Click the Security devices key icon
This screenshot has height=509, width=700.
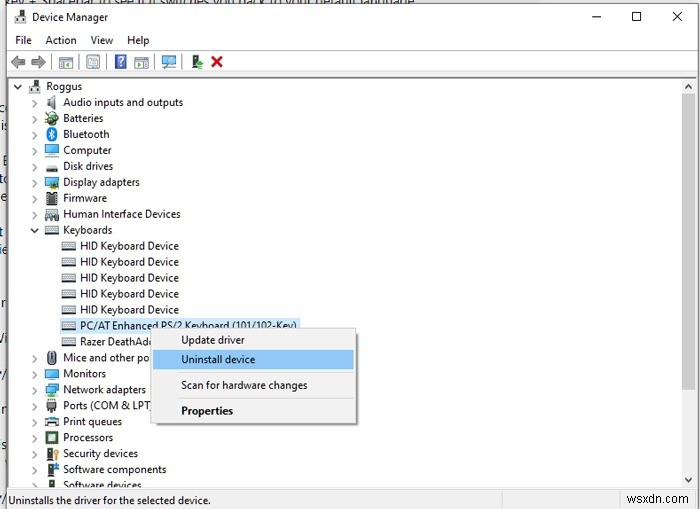(52, 454)
